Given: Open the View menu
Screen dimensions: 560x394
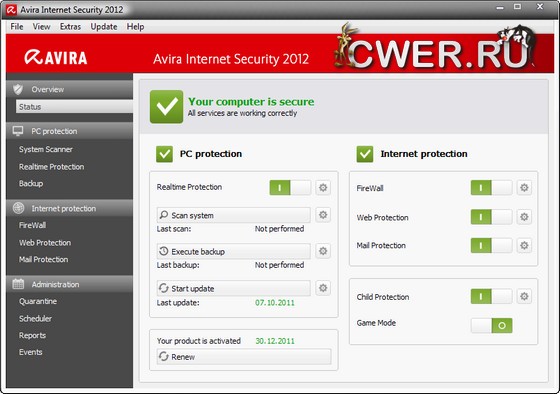Looking at the screenshot, I should click(x=41, y=27).
